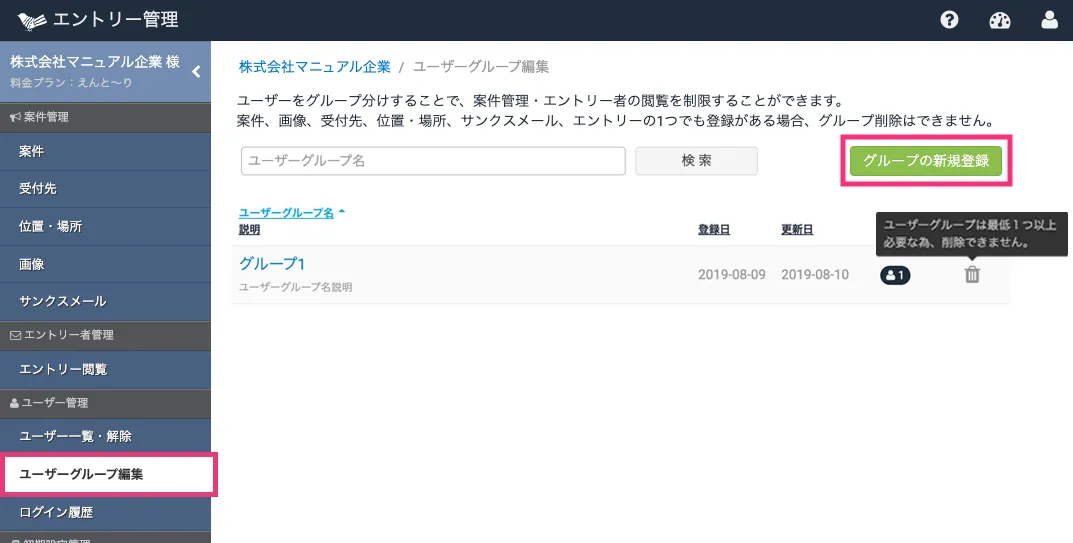Click the ユーザー管理 section header
The image size is (1073, 543).
click(105, 403)
